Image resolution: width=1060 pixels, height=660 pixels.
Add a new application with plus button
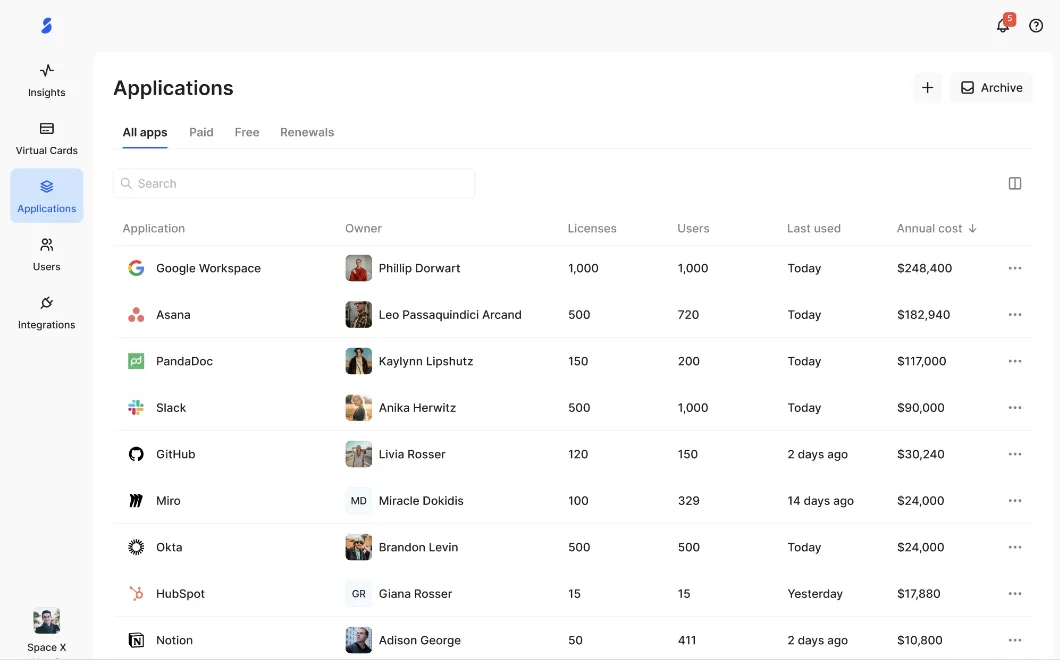point(928,87)
